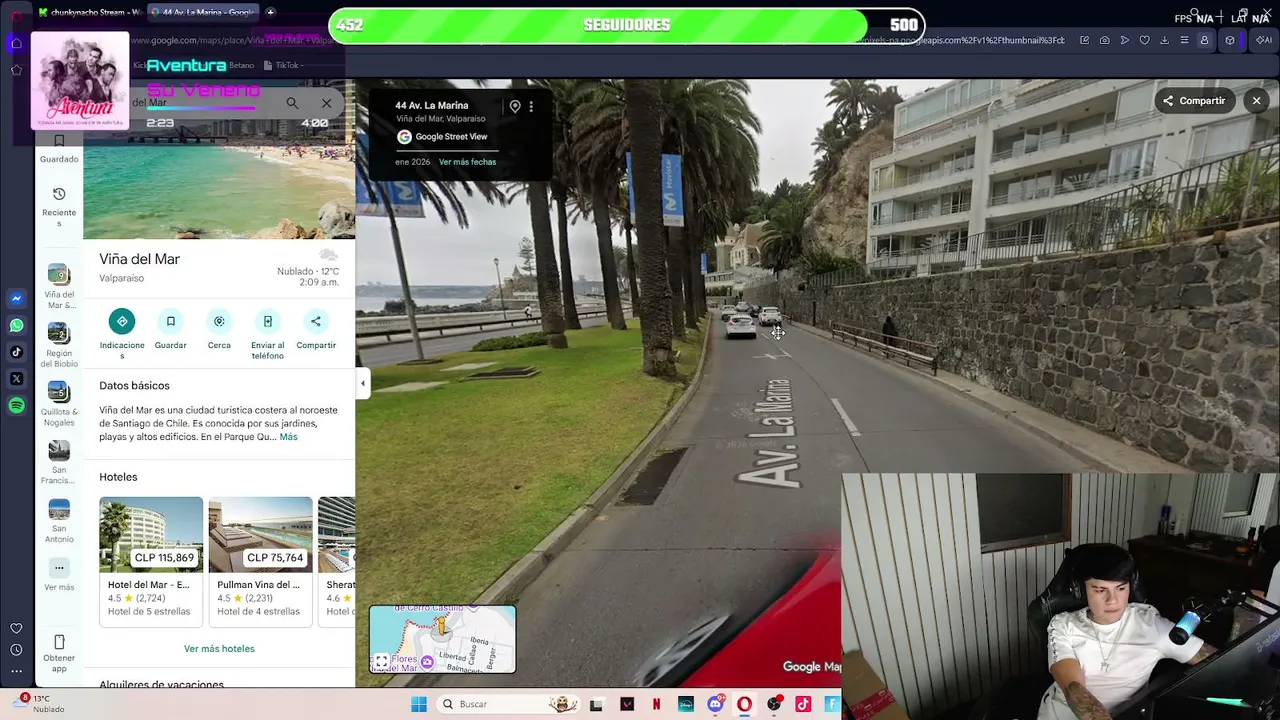Open TikTok in the Opera sidebar

17,352
